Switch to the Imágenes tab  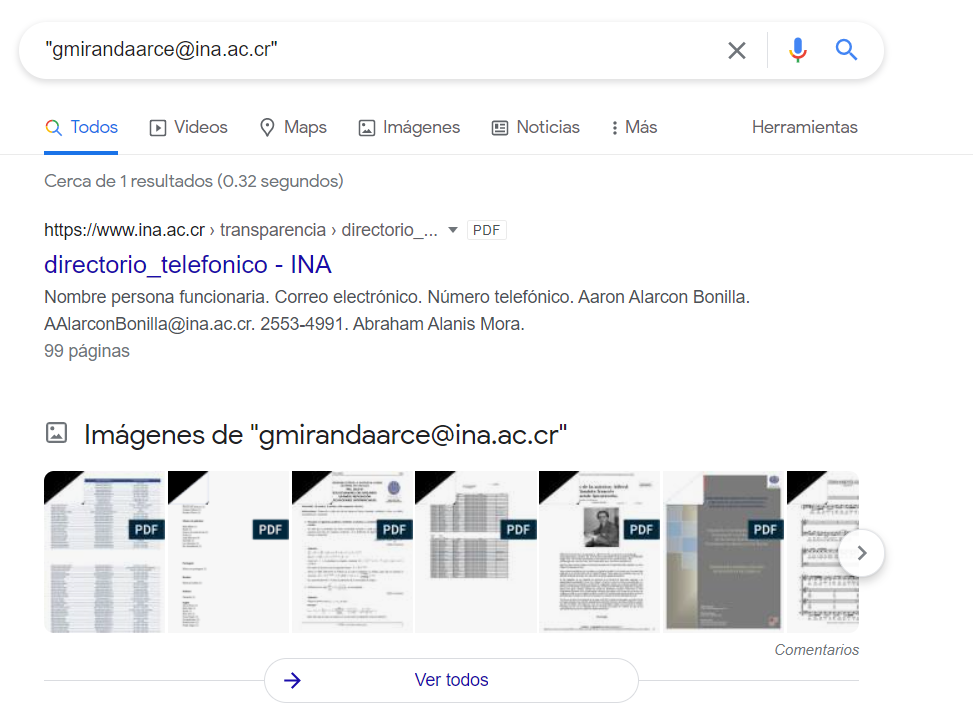[410, 127]
